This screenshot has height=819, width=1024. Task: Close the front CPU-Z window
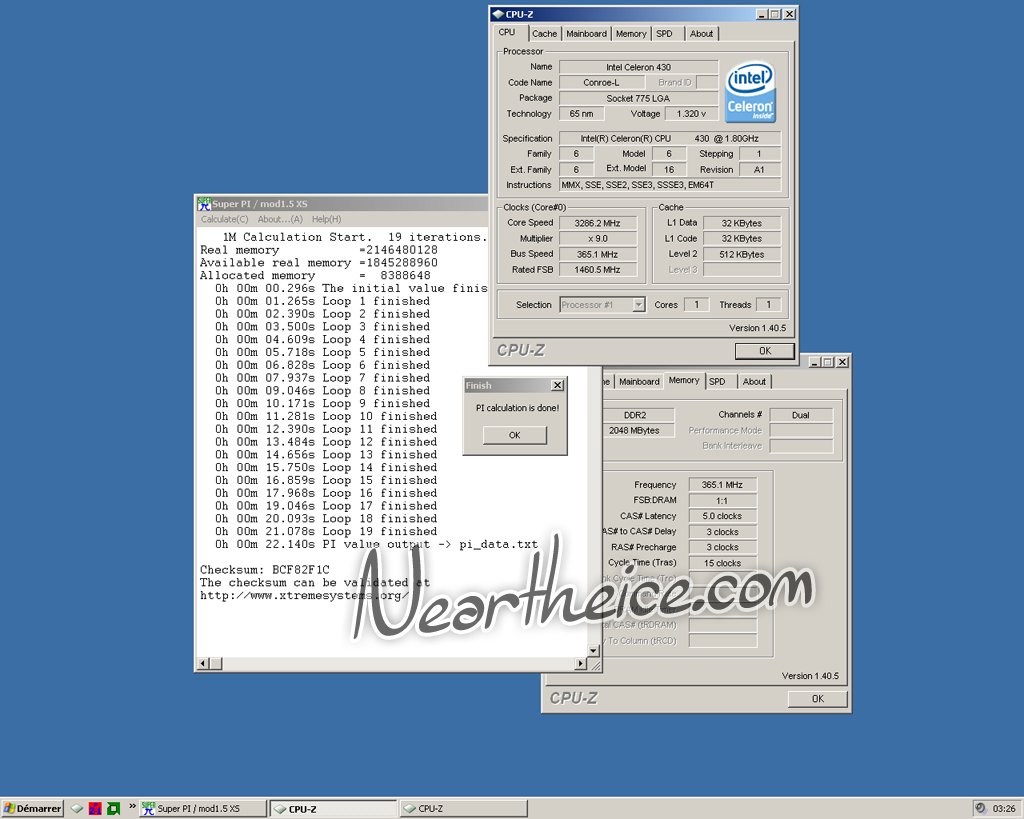click(x=790, y=14)
